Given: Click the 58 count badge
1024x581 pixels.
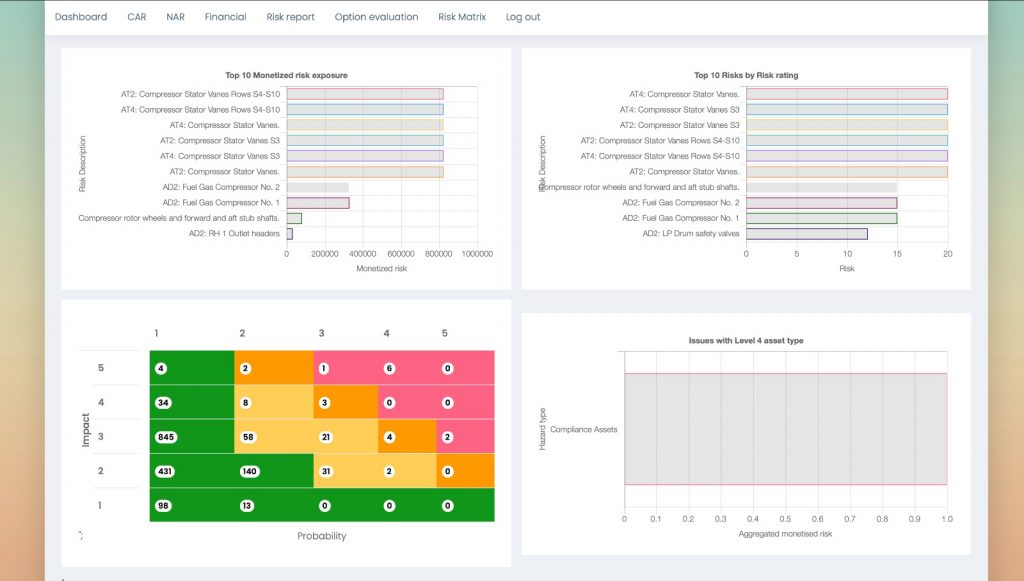Looking at the screenshot, I should (x=248, y=437).
